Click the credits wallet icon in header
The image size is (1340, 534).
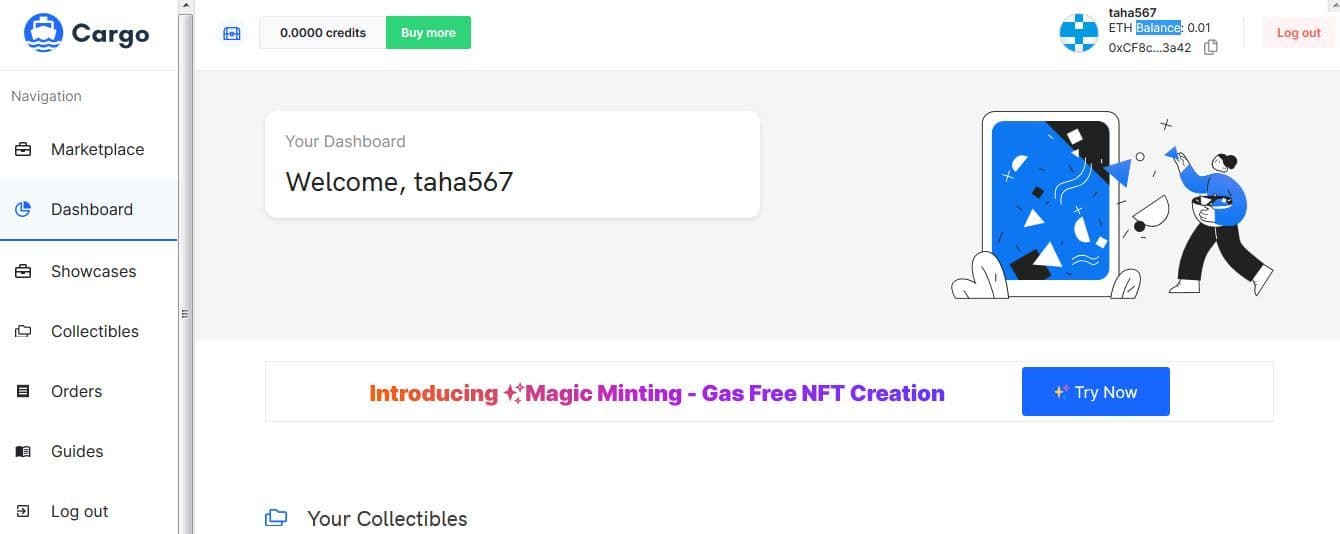click(x=232, y=33)
